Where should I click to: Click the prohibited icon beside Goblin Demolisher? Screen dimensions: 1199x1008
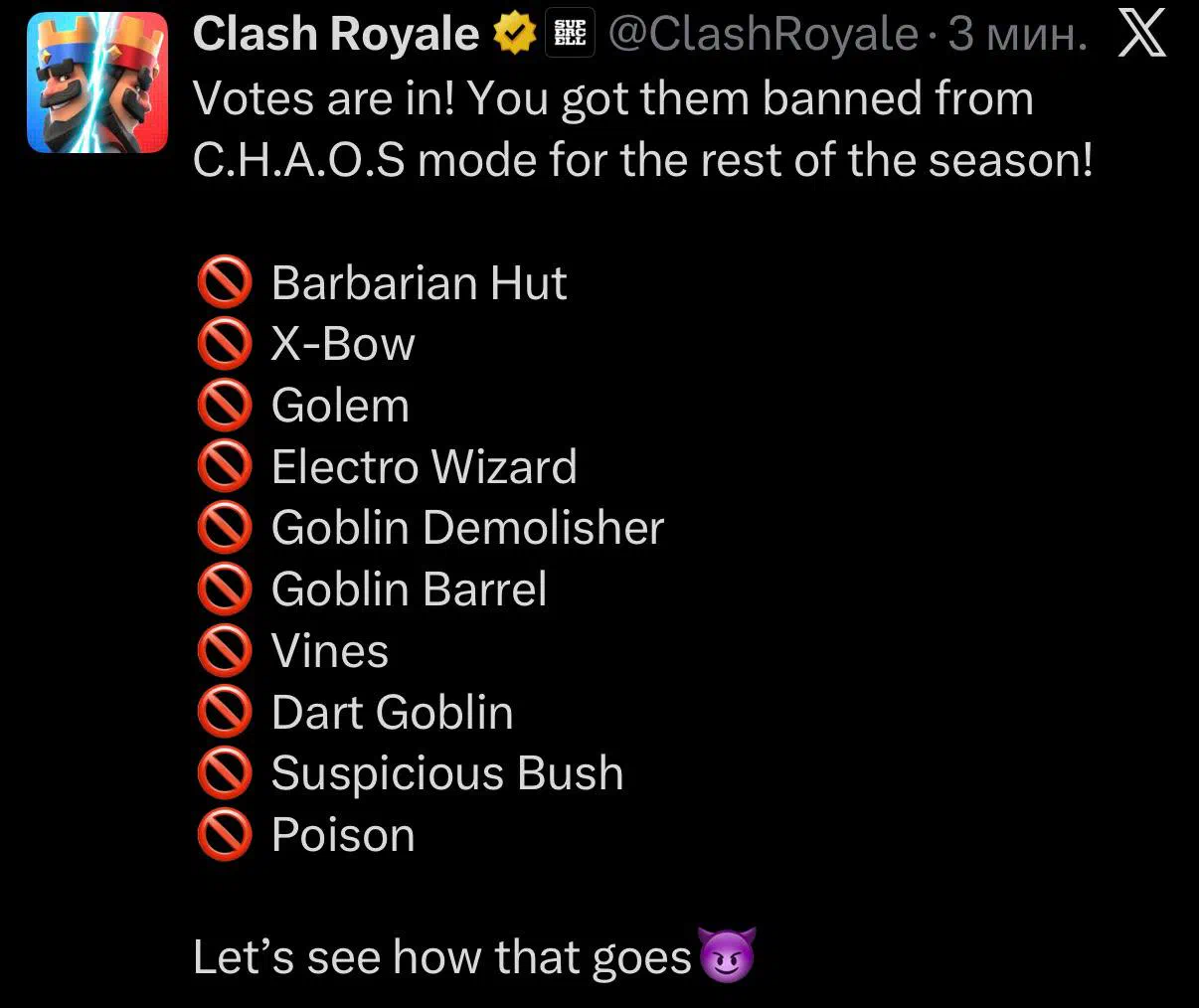pos(225,529)
